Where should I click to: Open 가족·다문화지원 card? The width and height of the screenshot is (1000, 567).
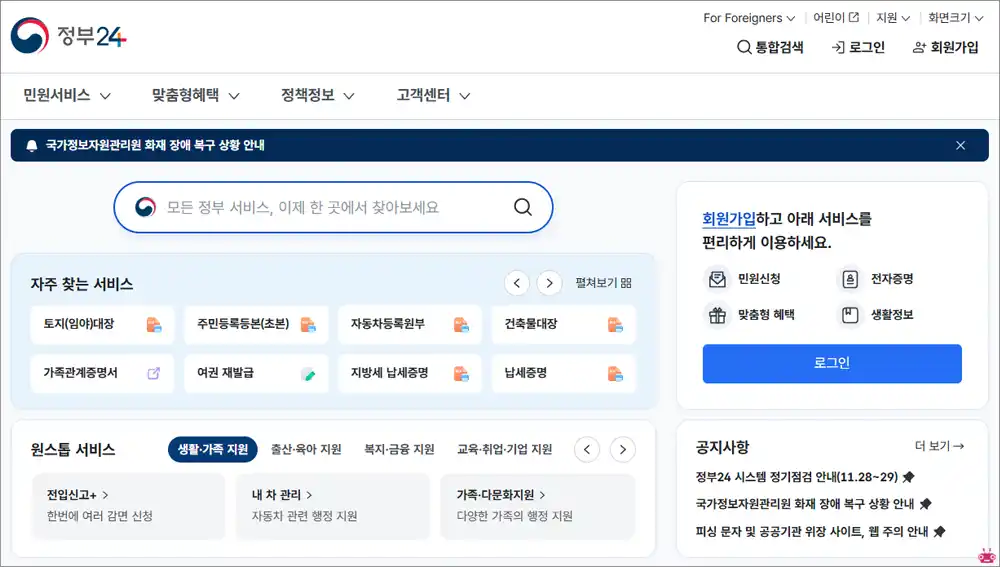[538, 506]
